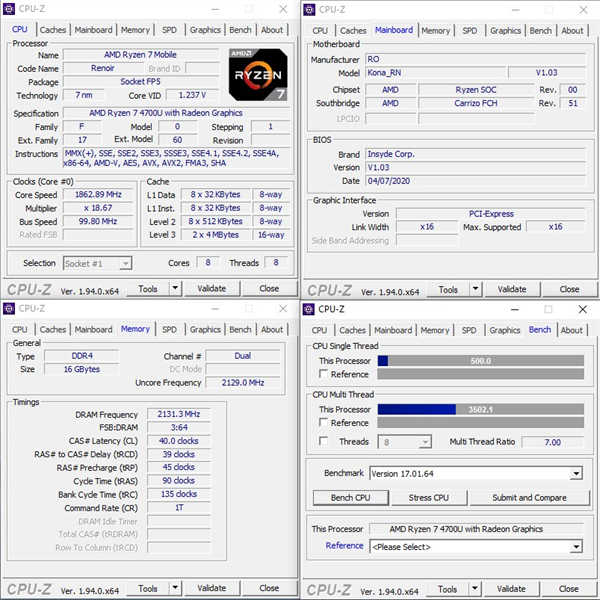Click the multi thread Reference bar
This screenshot has height=600, width=600.
481,422
